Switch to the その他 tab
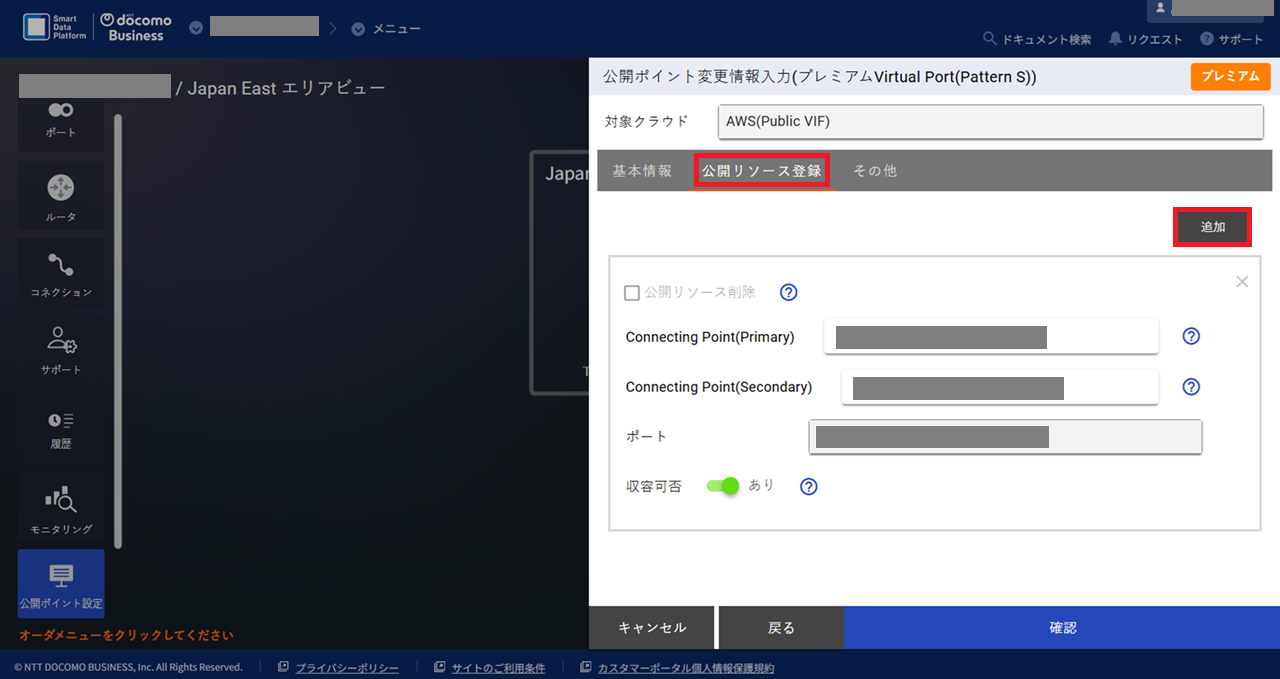The width and height of the screenshot is (1280, 679). 874,171
